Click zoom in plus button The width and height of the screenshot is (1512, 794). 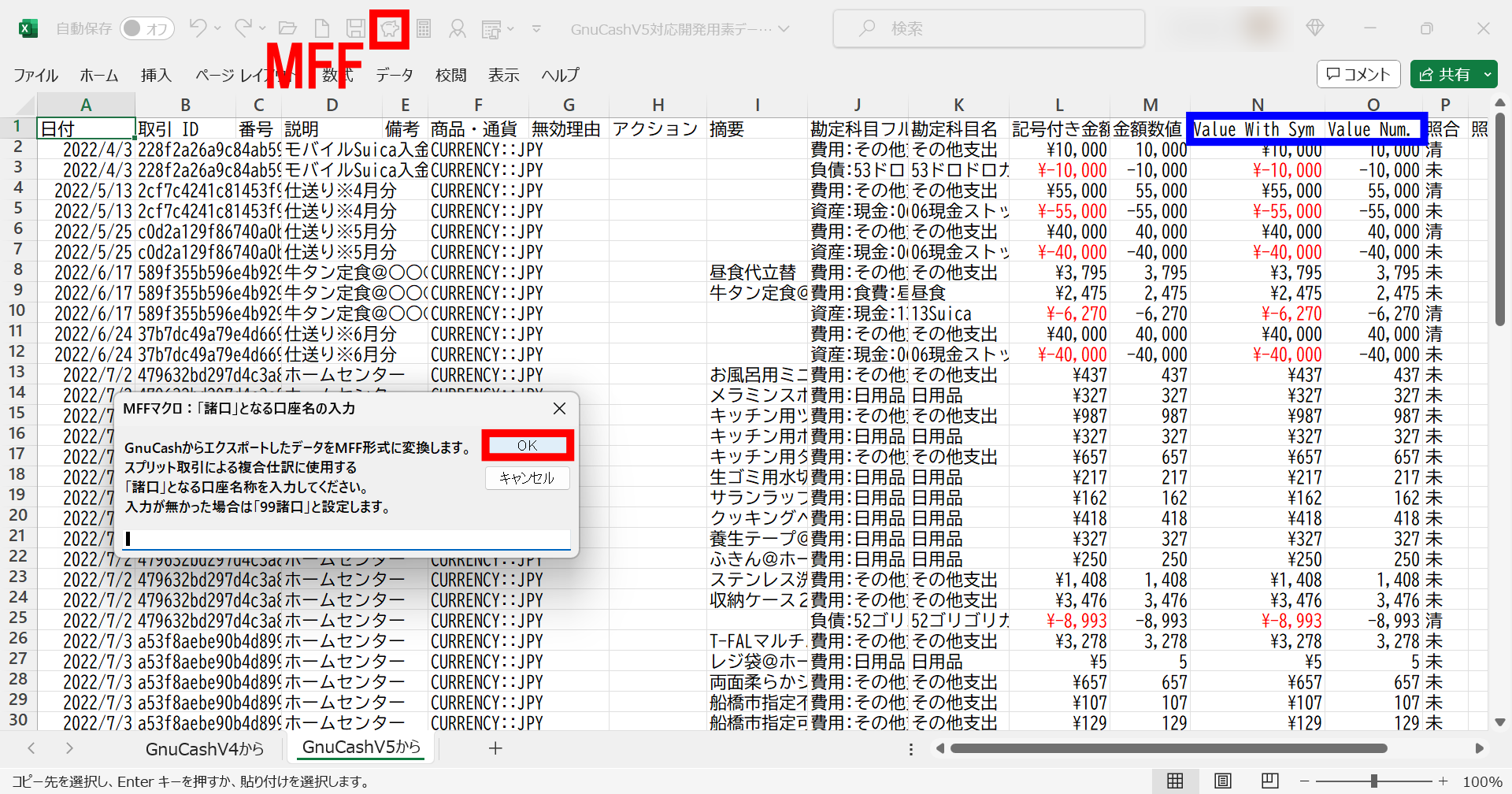[1443, 781]
